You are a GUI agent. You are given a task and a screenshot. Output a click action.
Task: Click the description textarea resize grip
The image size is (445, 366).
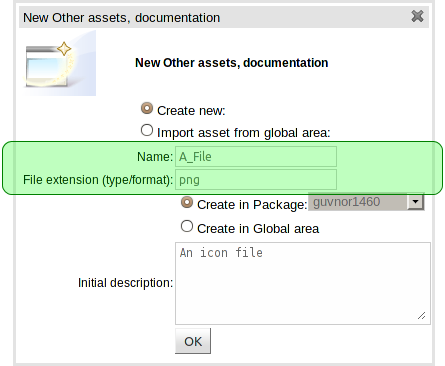[x=422, y=315]
